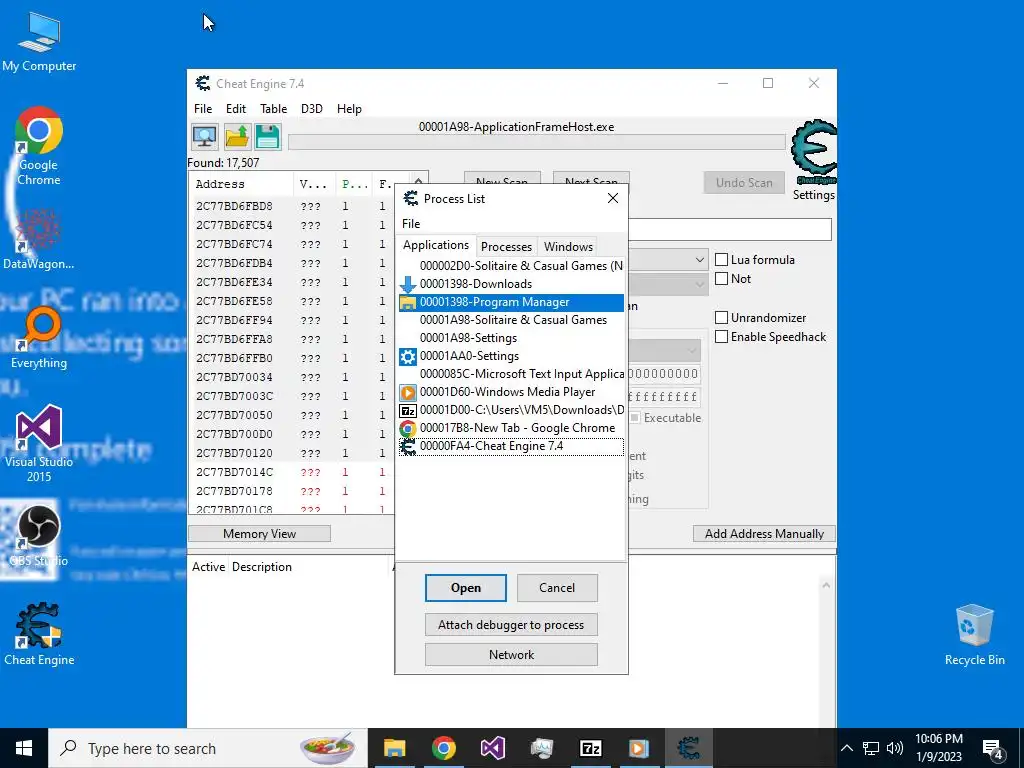Click the scan progress bar
The width and height of the screenshot is (1024, 768).
pyautogui.click(x=537, y=142)
